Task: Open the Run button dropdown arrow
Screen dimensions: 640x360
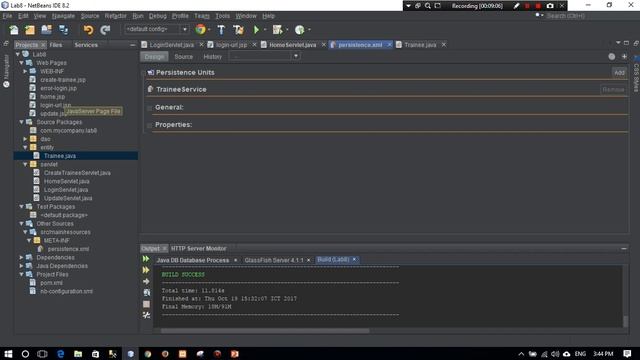Action: tap(265, 29)
